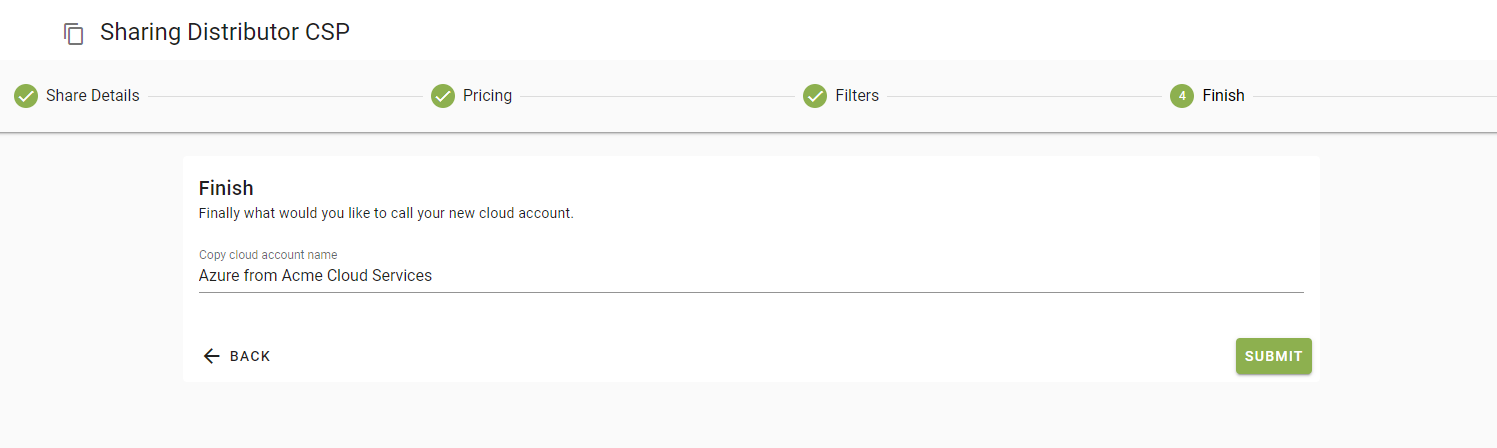Image resolution: width=1497 pixels, height=448 pixels.
Task: Click the connector line between Share Details and Pricing
Action: coord(285,97)
